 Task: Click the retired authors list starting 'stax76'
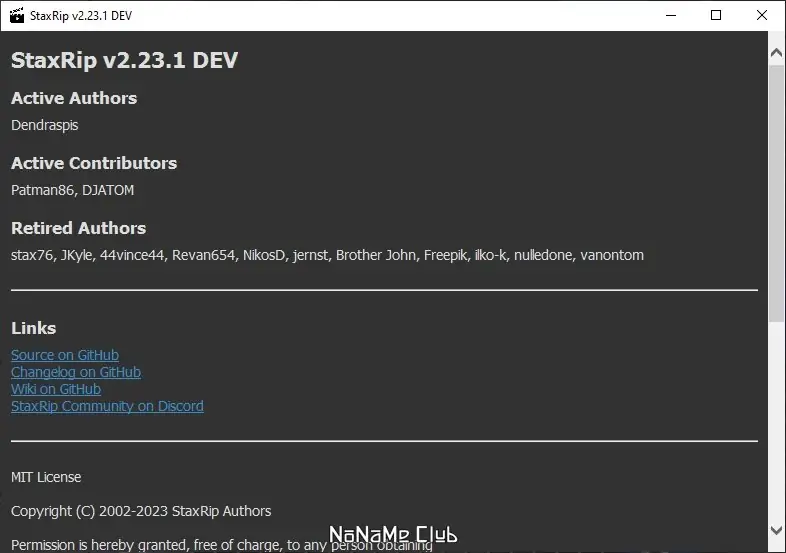pos(327,255)
